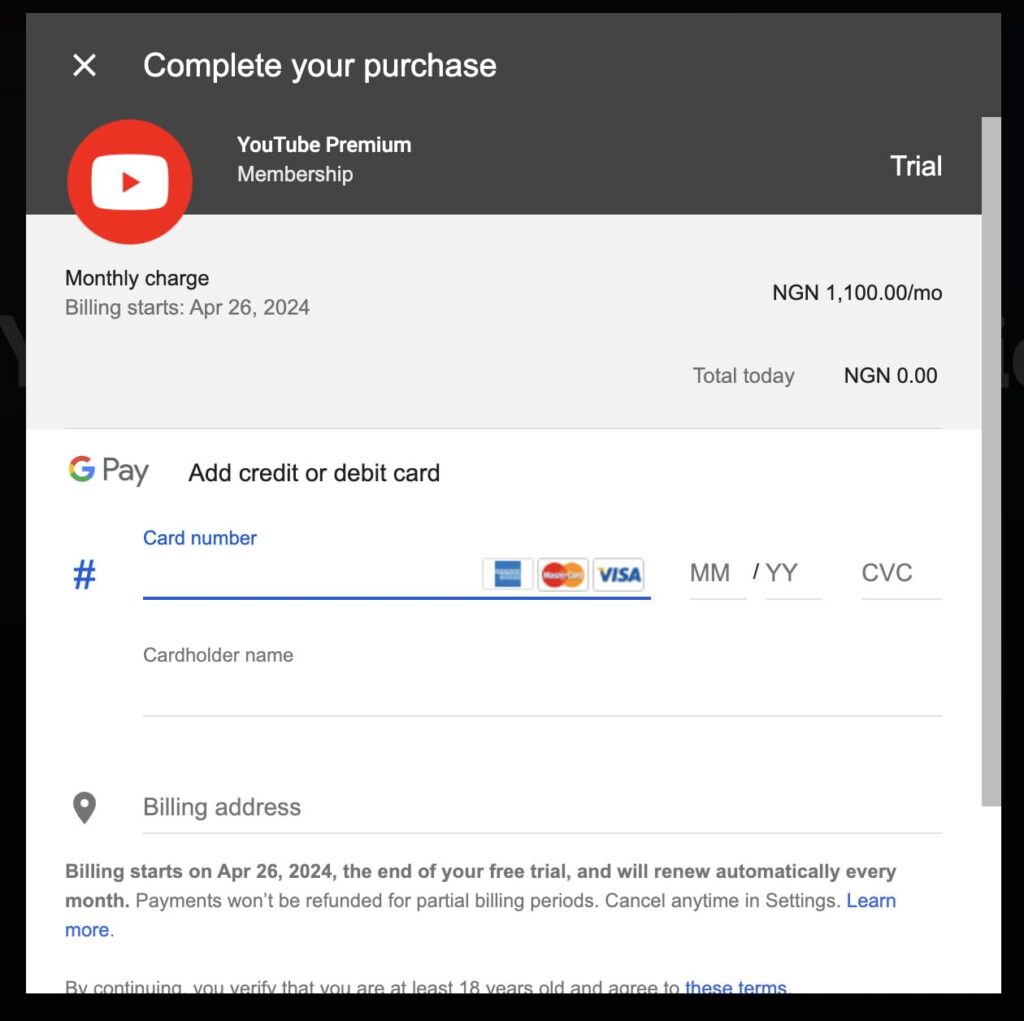Click the dialog vertical scrollbar
1024x1021 pixels.
point(991,461)
